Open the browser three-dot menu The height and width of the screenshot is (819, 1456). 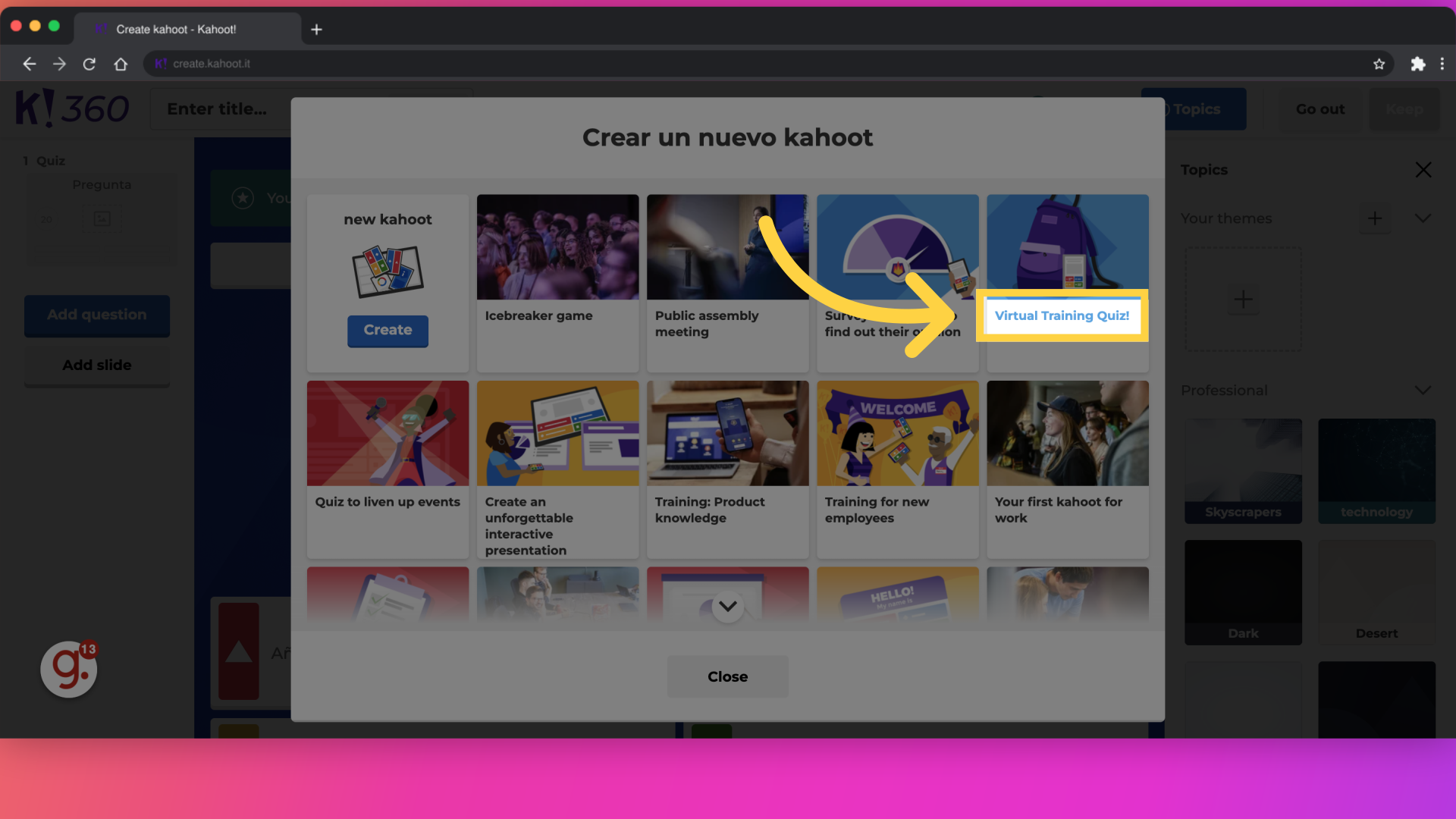[x=1442, y=64]
